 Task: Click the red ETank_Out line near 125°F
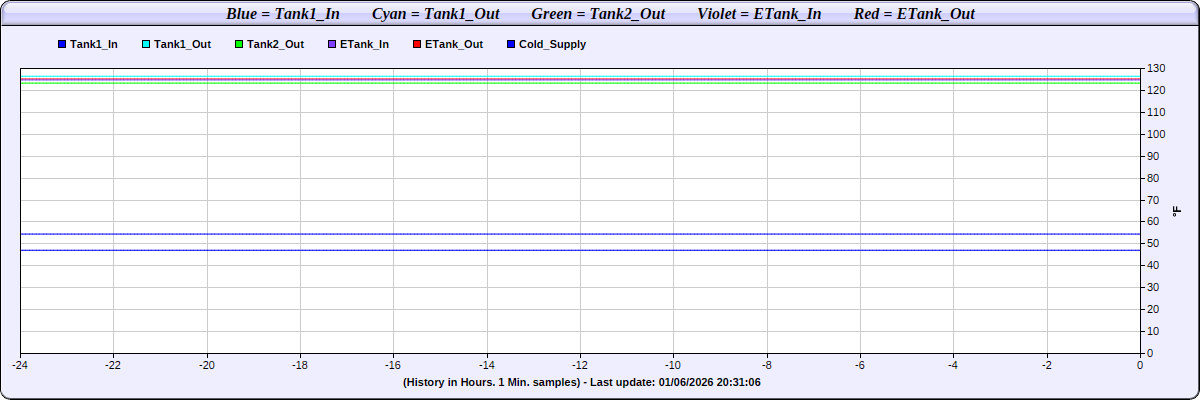tap(580, 79)
